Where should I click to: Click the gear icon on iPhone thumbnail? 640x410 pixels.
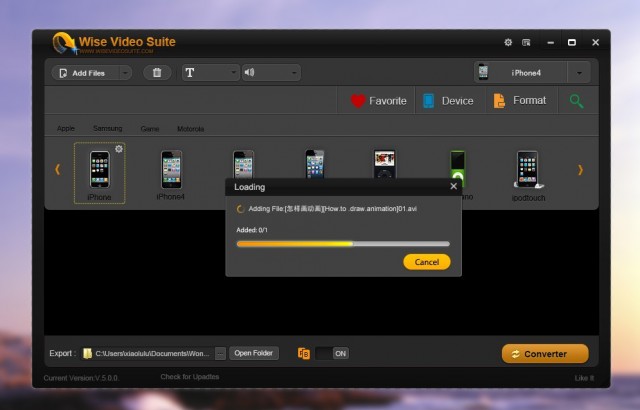coord(119,149)
